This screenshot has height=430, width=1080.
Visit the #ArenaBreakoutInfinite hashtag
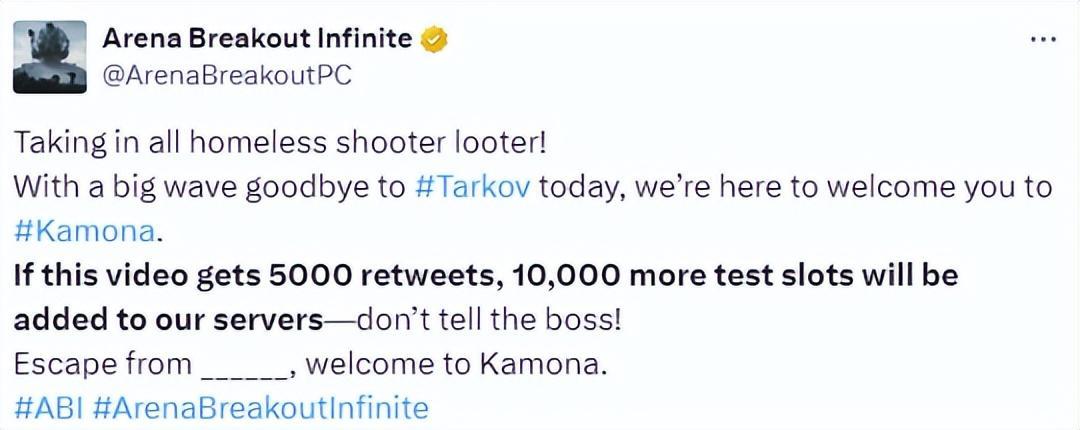[264, 407]
